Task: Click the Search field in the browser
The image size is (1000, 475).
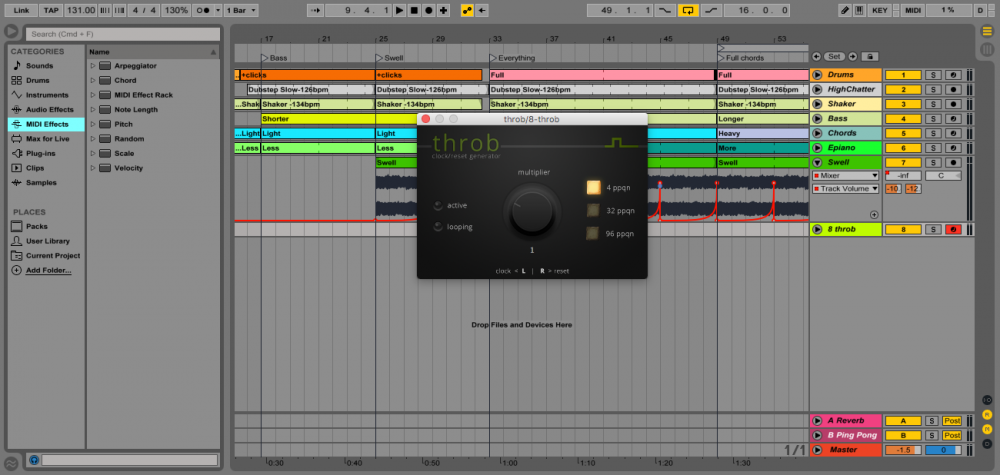Action: [x=122, y=34]
